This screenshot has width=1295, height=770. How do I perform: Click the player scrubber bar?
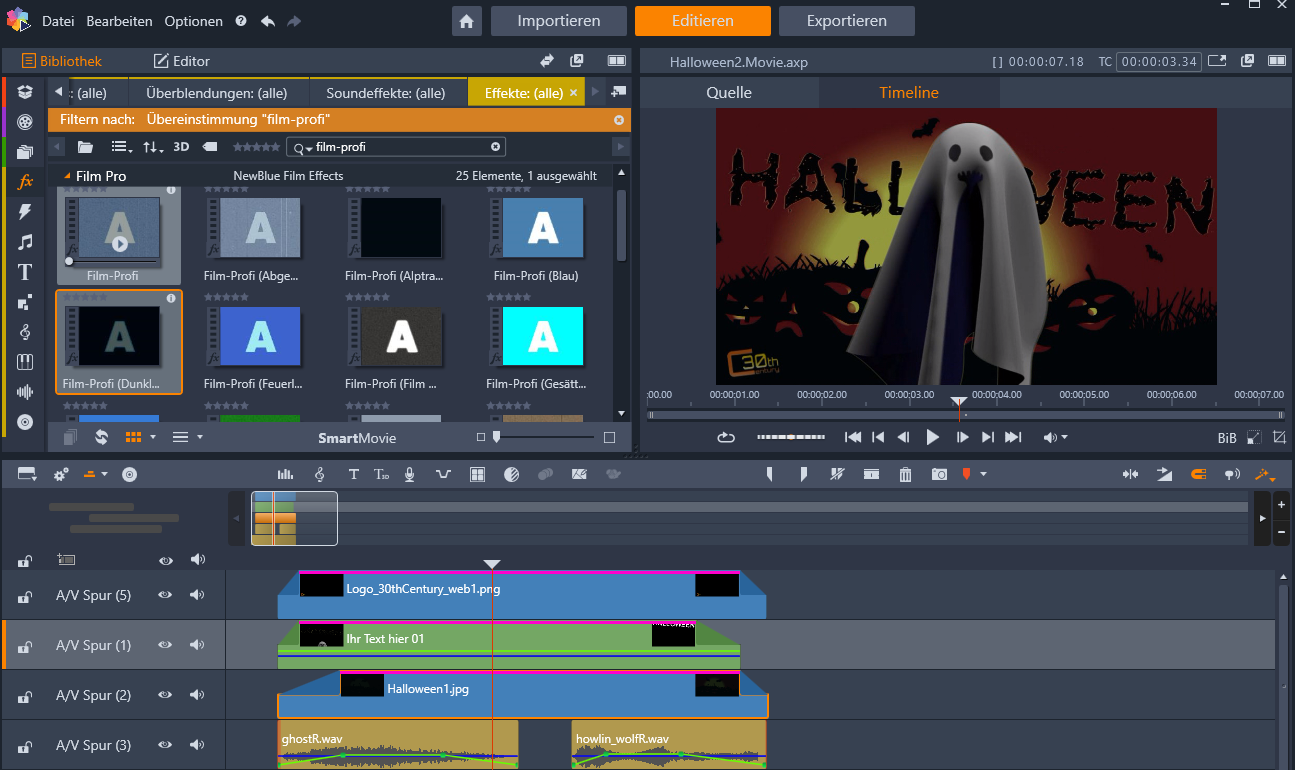coord(966,414)
